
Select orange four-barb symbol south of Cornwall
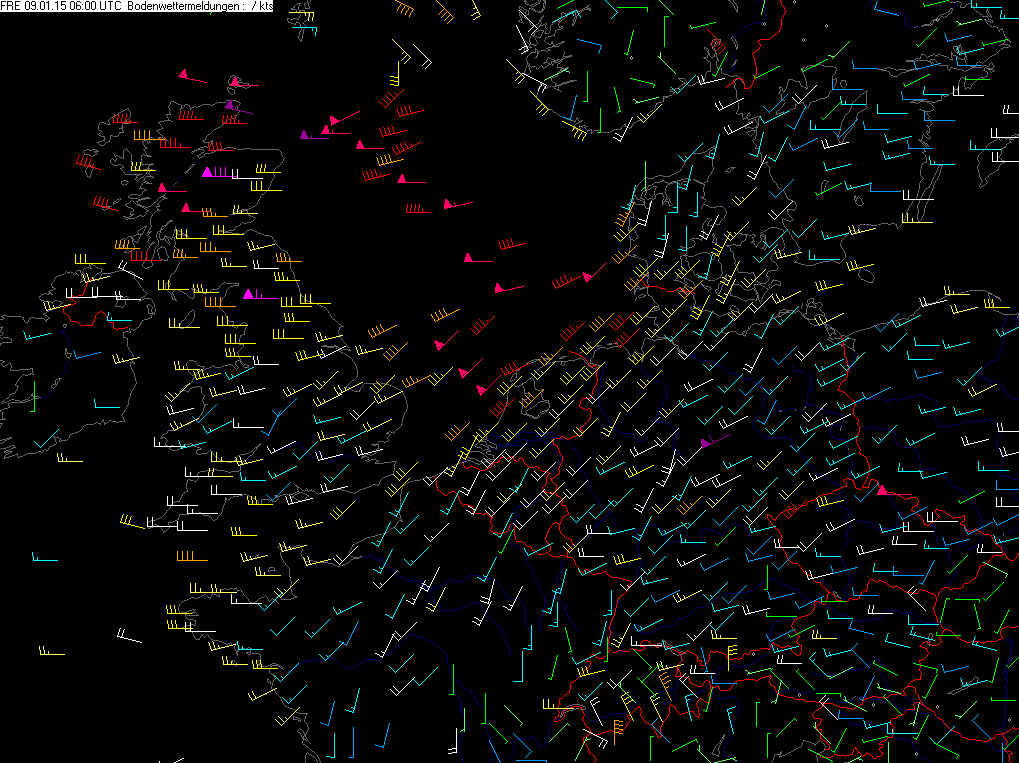click(192, 557)
